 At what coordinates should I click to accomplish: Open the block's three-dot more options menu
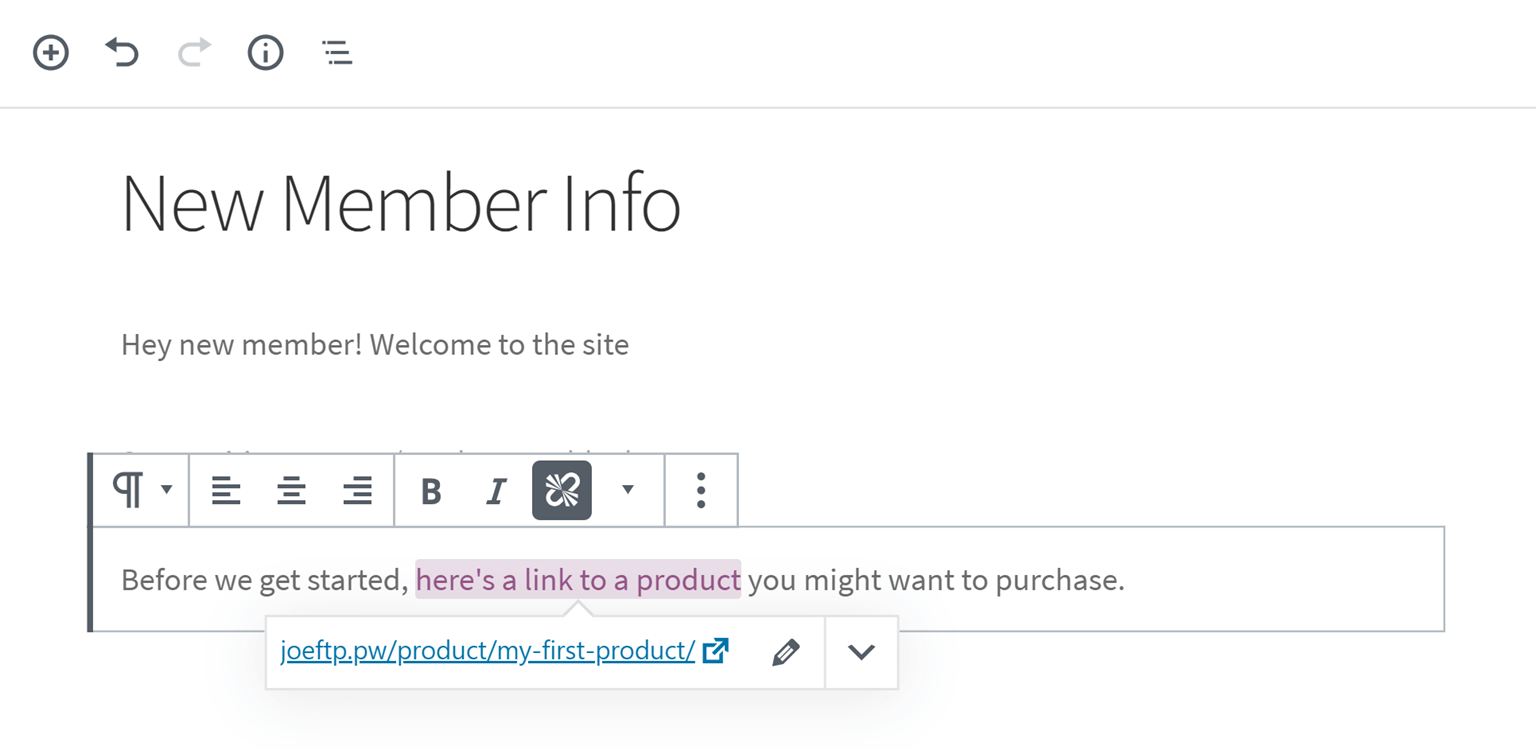click(701, 490)
